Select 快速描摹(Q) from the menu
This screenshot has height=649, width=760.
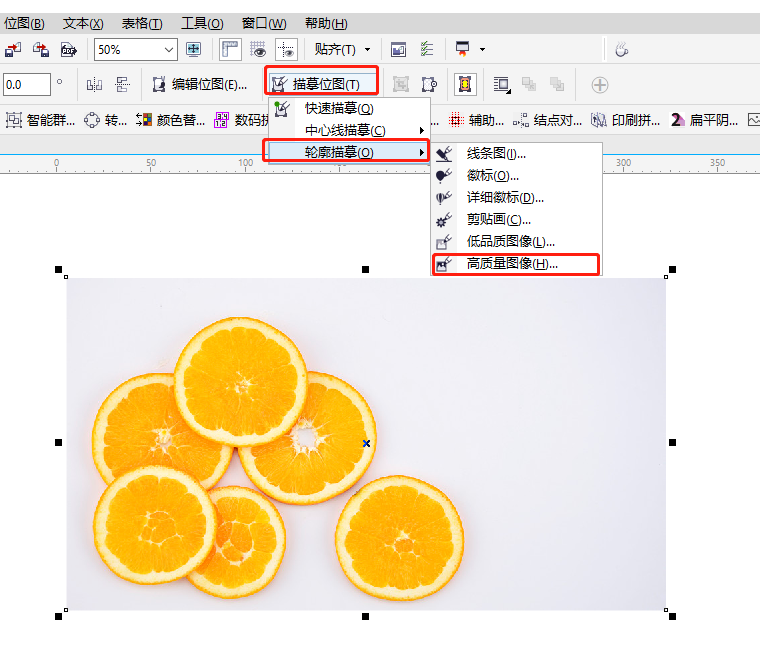[349, 109]
